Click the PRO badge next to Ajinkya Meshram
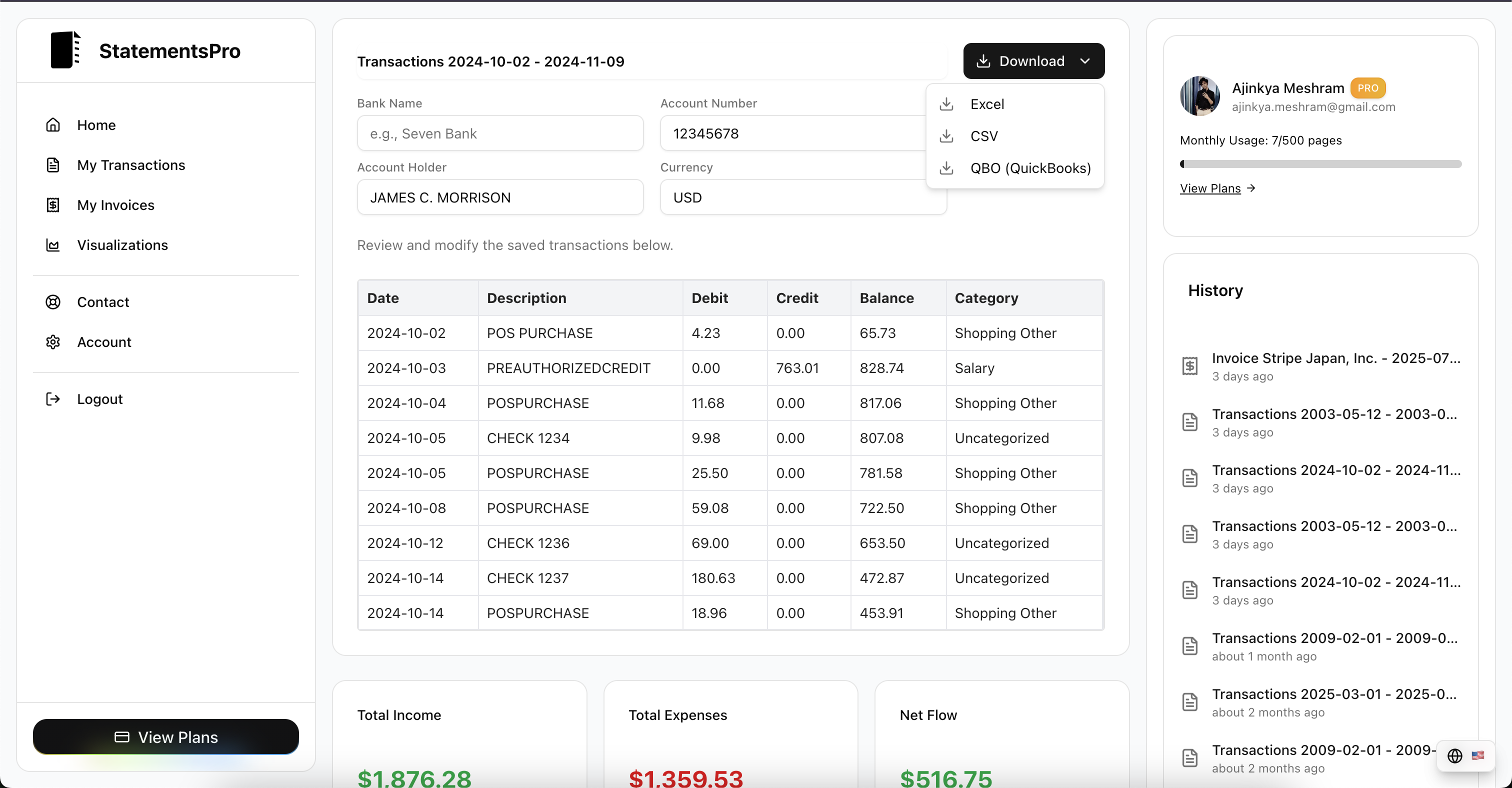1512x788 pixels. pyautogui.click(x=1367, y=87)
